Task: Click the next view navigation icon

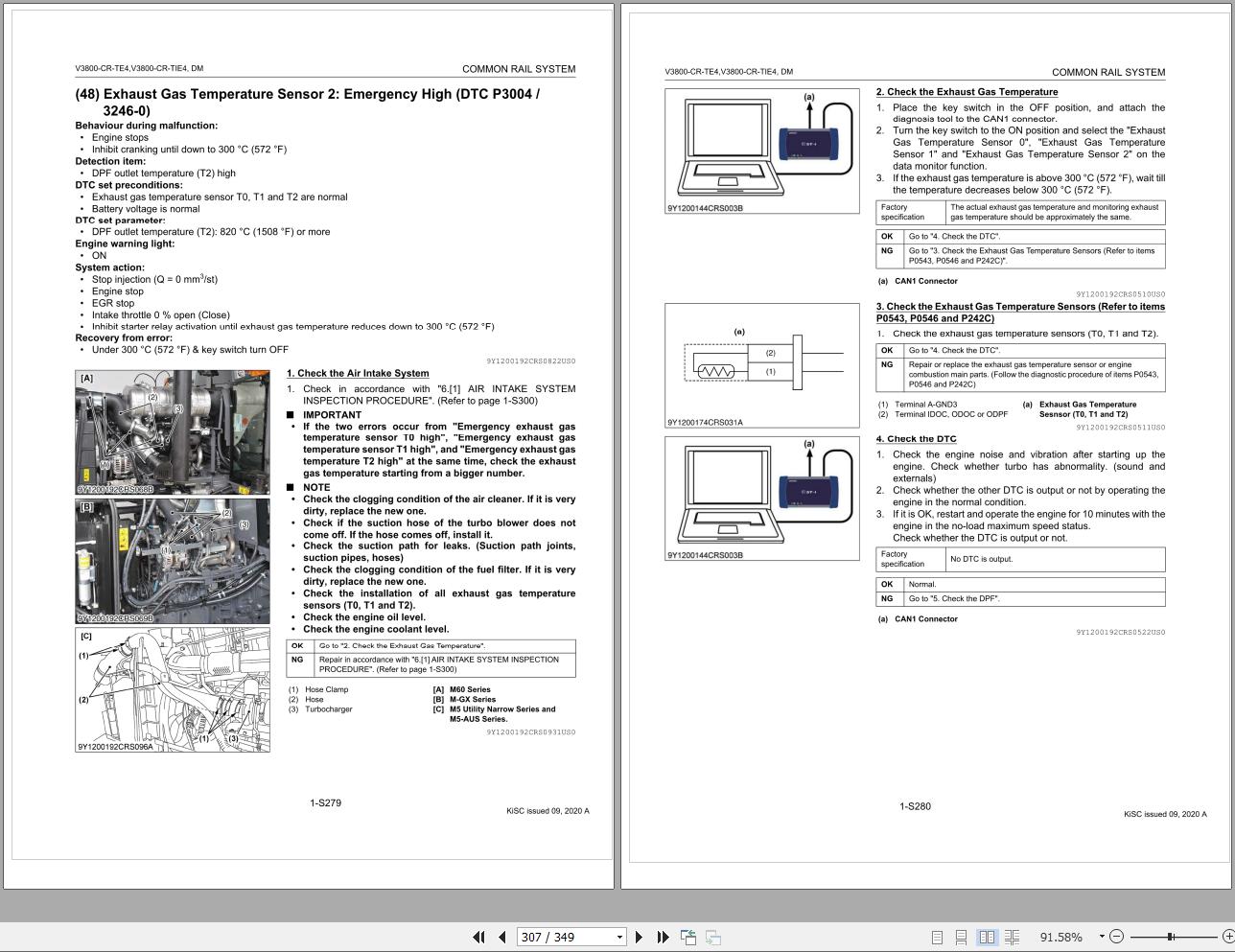Action: click(713, 937)
